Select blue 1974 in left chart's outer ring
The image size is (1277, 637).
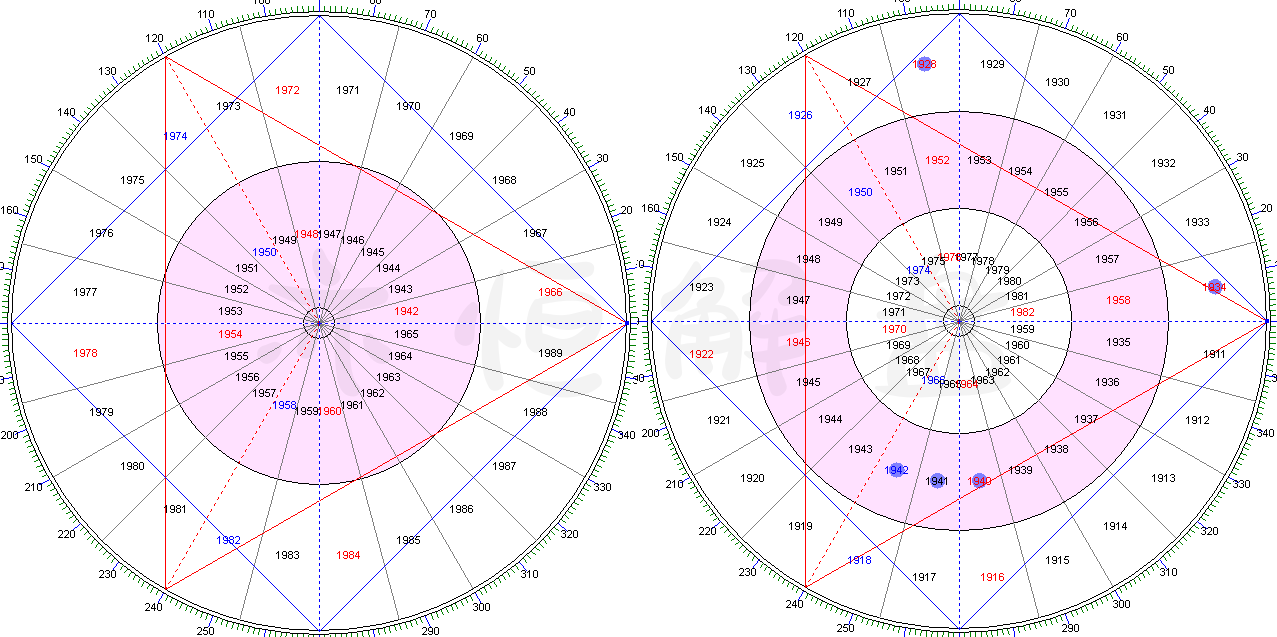coord(175,136)
